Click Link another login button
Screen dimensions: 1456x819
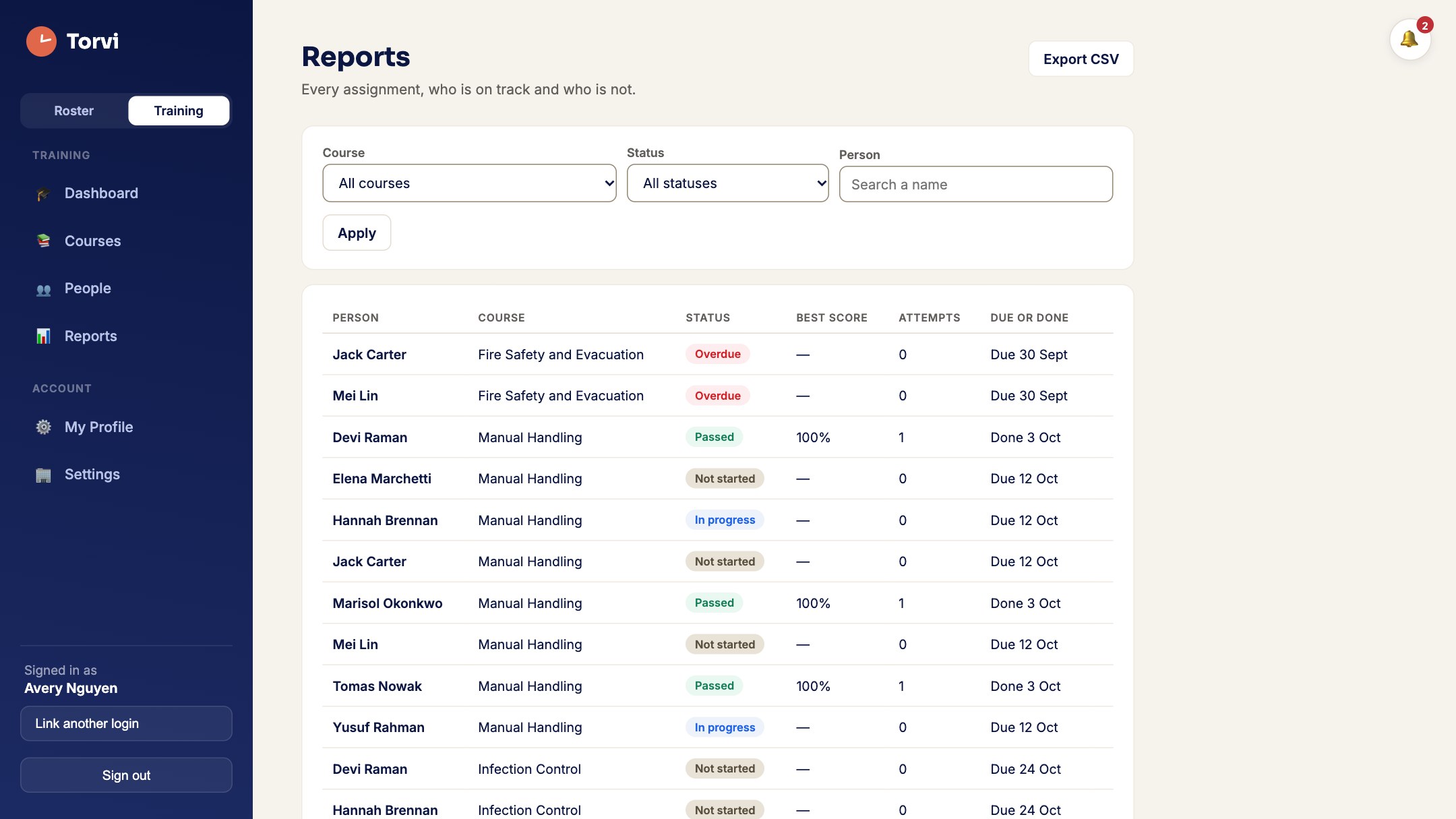pos(126,723)
